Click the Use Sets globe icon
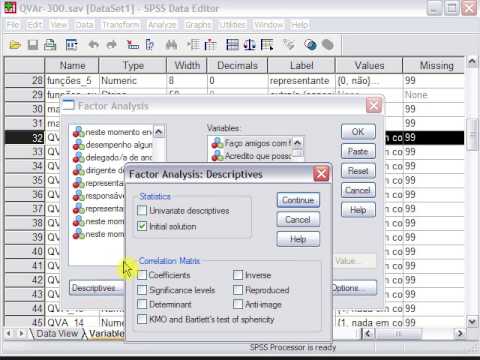Screen dimensions: 480x360 [x=310, y=45]
